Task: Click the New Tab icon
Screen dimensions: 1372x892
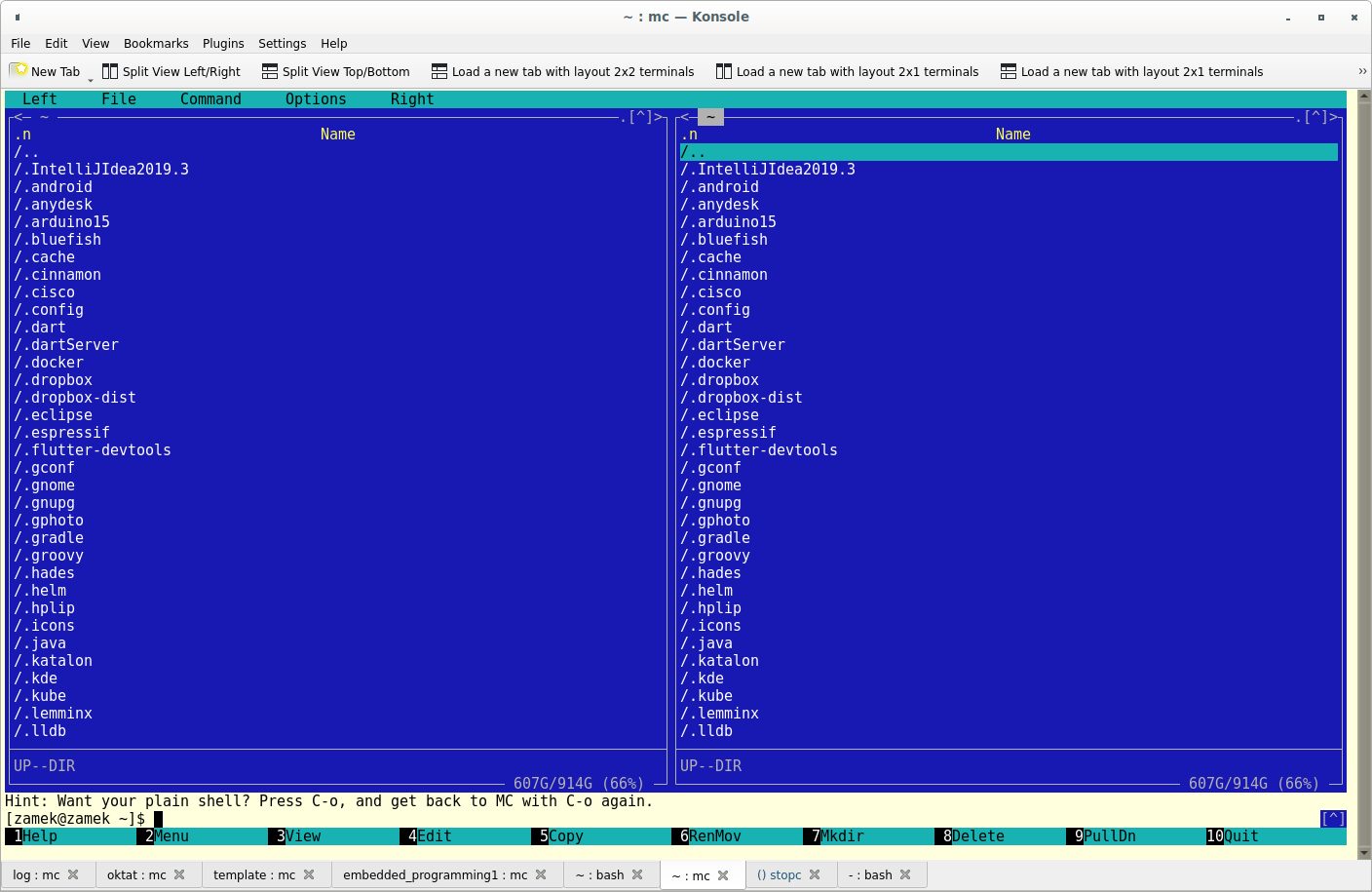Action: click(19, 71)
